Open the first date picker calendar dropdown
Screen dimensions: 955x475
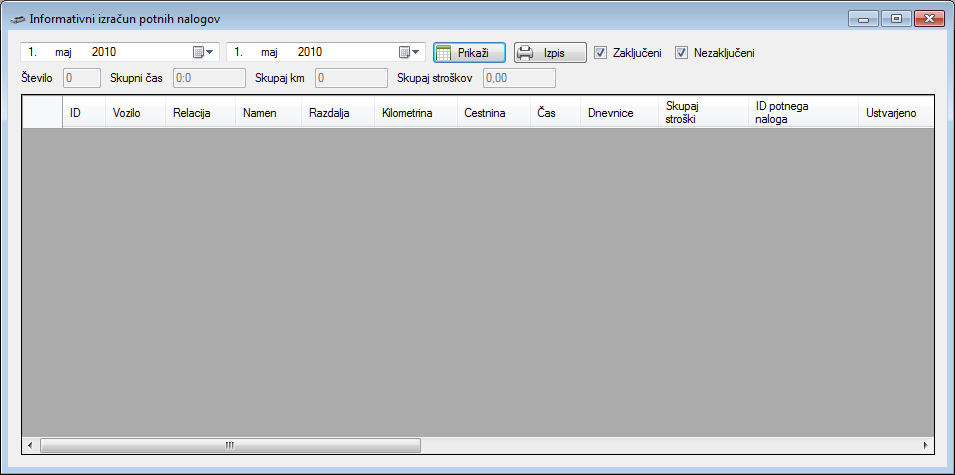coord(204,52)
